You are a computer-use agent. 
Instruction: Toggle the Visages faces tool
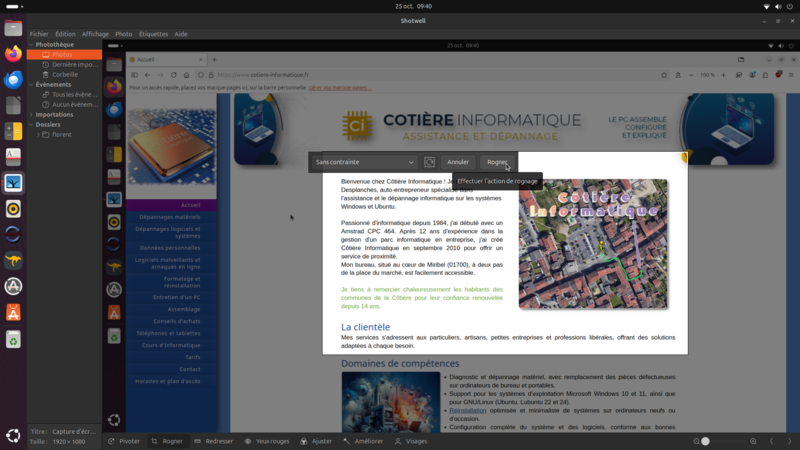[411, 441]
